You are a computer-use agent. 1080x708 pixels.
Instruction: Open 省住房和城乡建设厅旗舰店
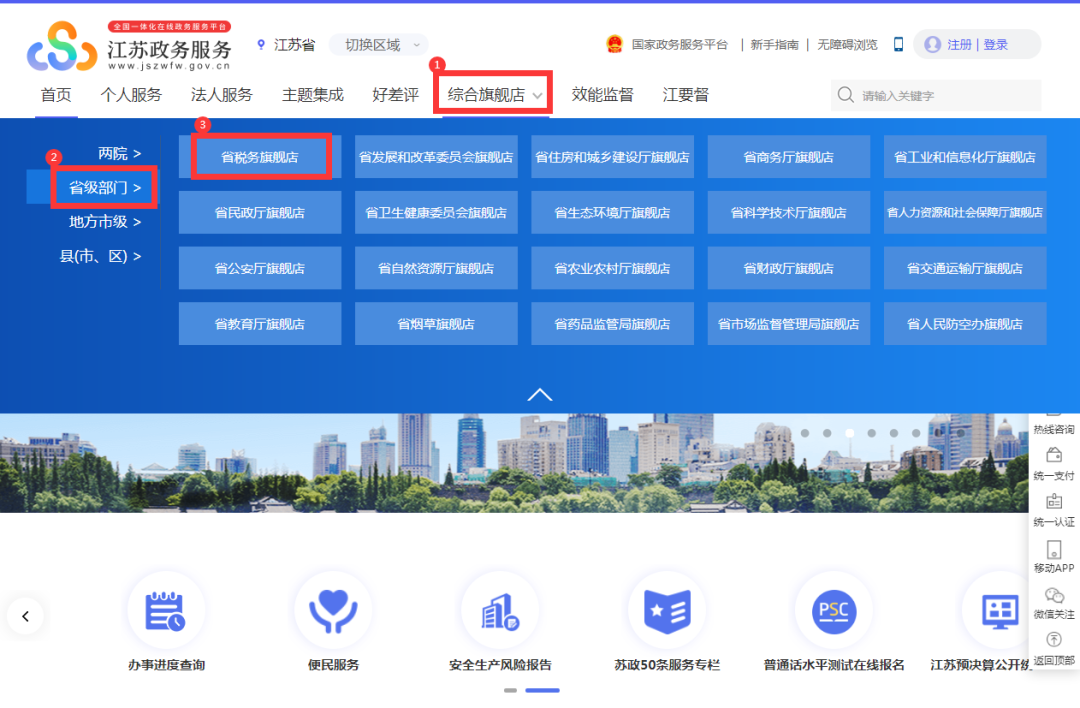pos(613,157)
